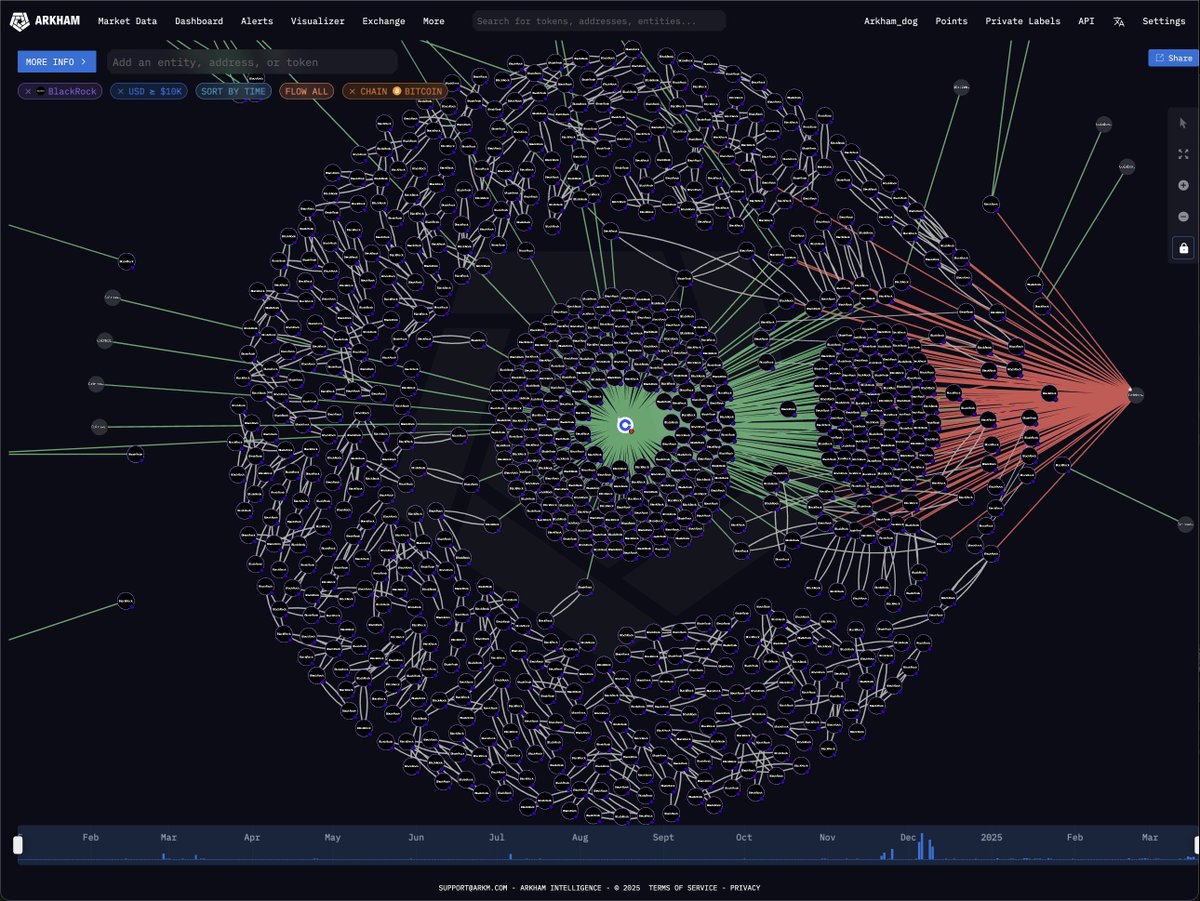The width and height of the screenshot is (1200, 901).
Task: Remove the USD ≥ $10K filter
Action: point(121,91)
